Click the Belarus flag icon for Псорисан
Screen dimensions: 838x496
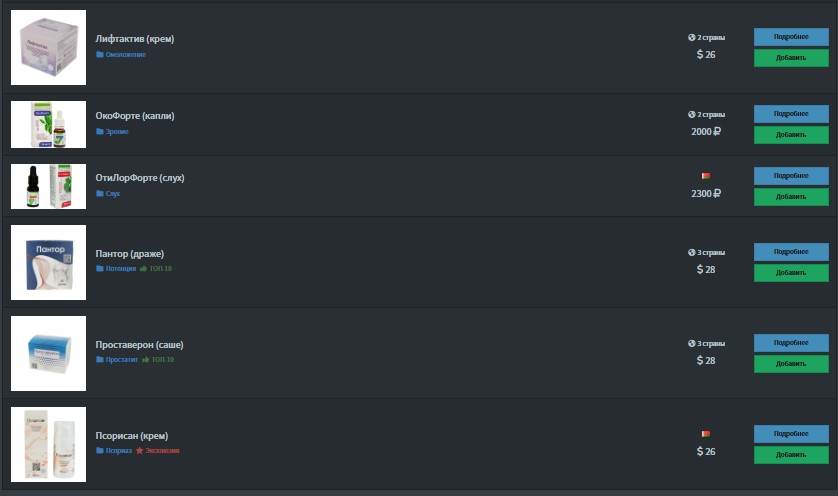pos(705,434)
